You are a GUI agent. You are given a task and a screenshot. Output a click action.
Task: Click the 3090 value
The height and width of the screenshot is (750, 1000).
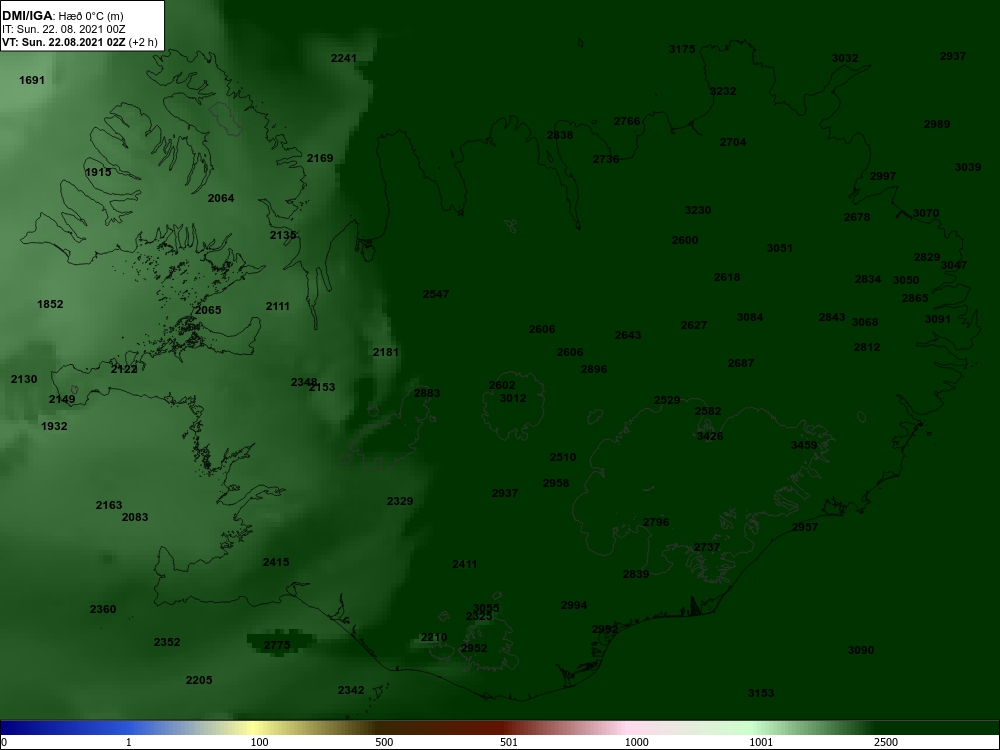pyautogui.click(x=860, y=651)
